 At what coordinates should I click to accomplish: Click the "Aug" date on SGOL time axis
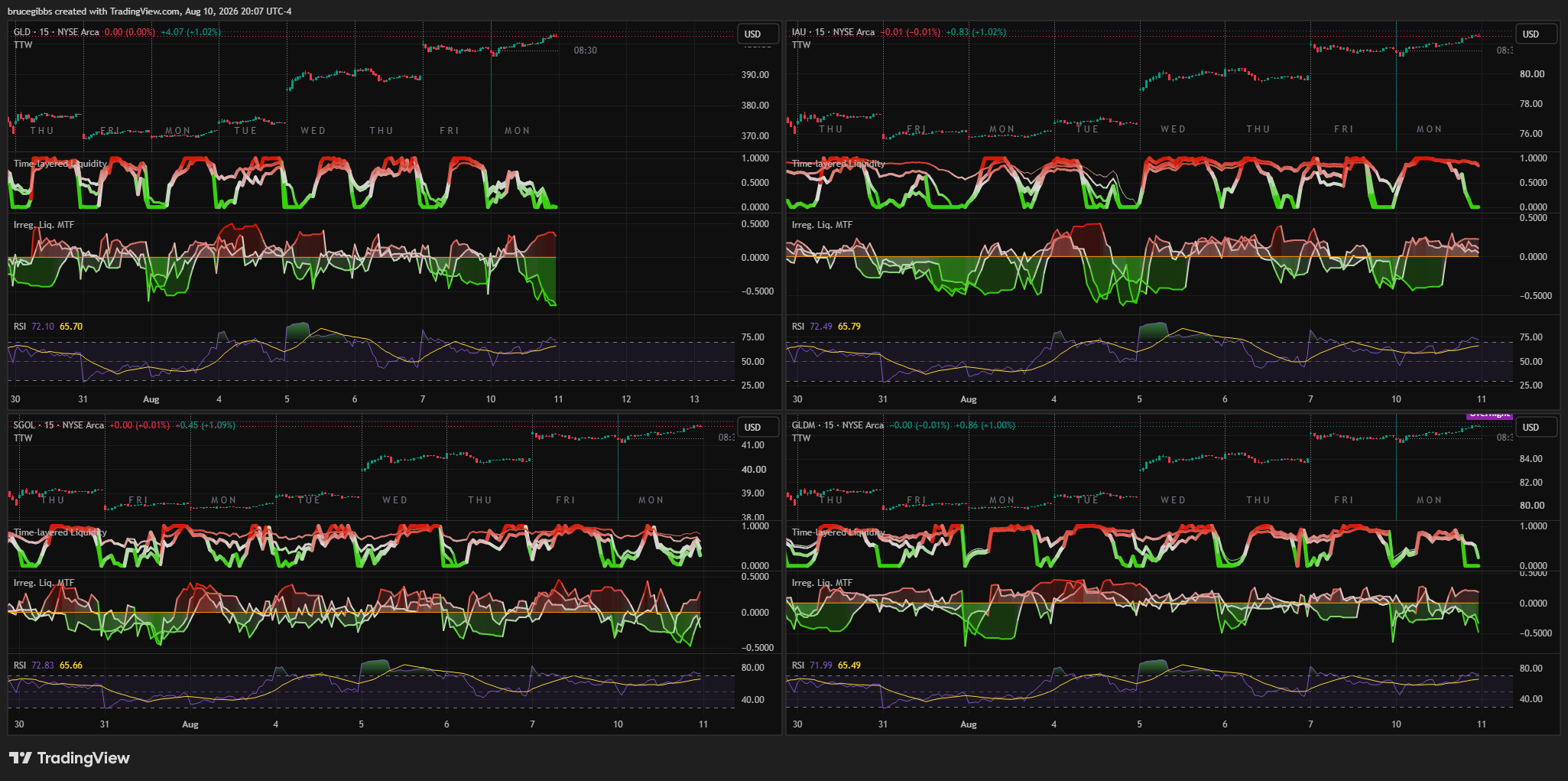point(190,724)
